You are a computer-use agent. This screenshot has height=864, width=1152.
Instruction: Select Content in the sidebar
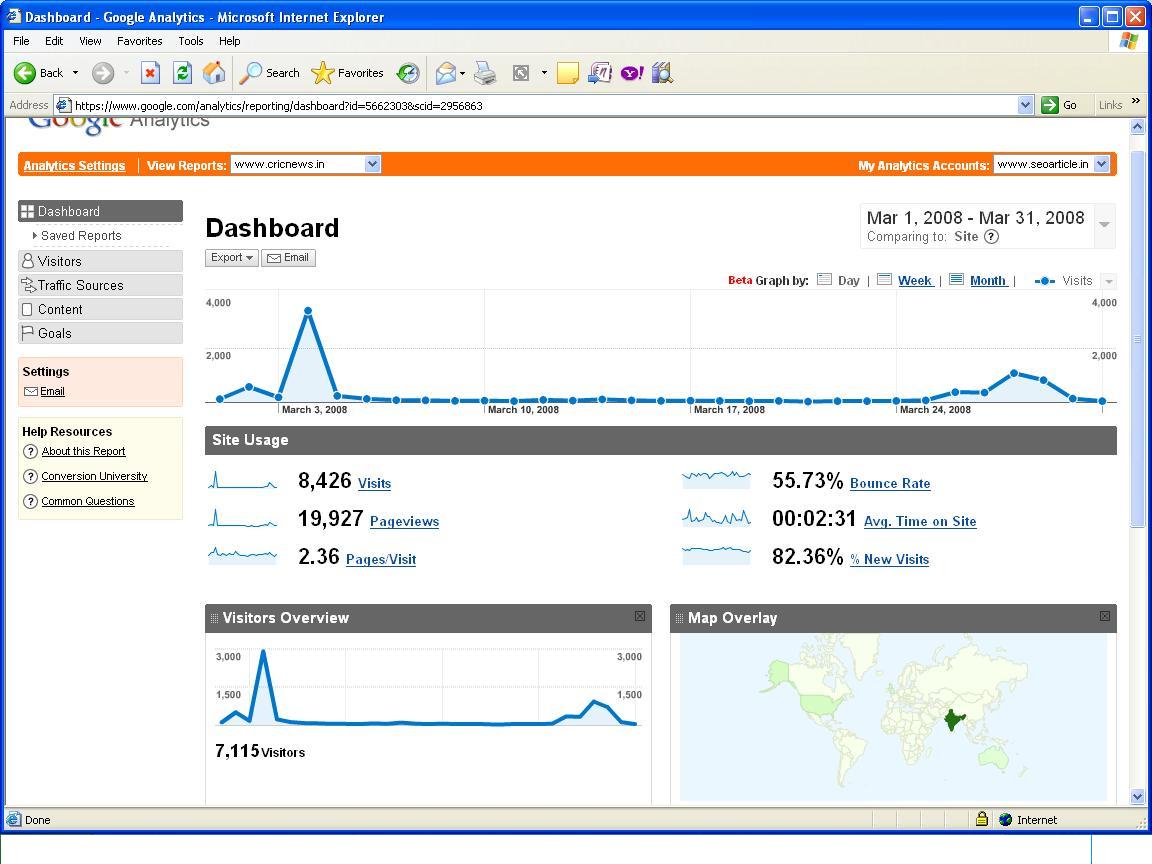click(x=101, y=309)
